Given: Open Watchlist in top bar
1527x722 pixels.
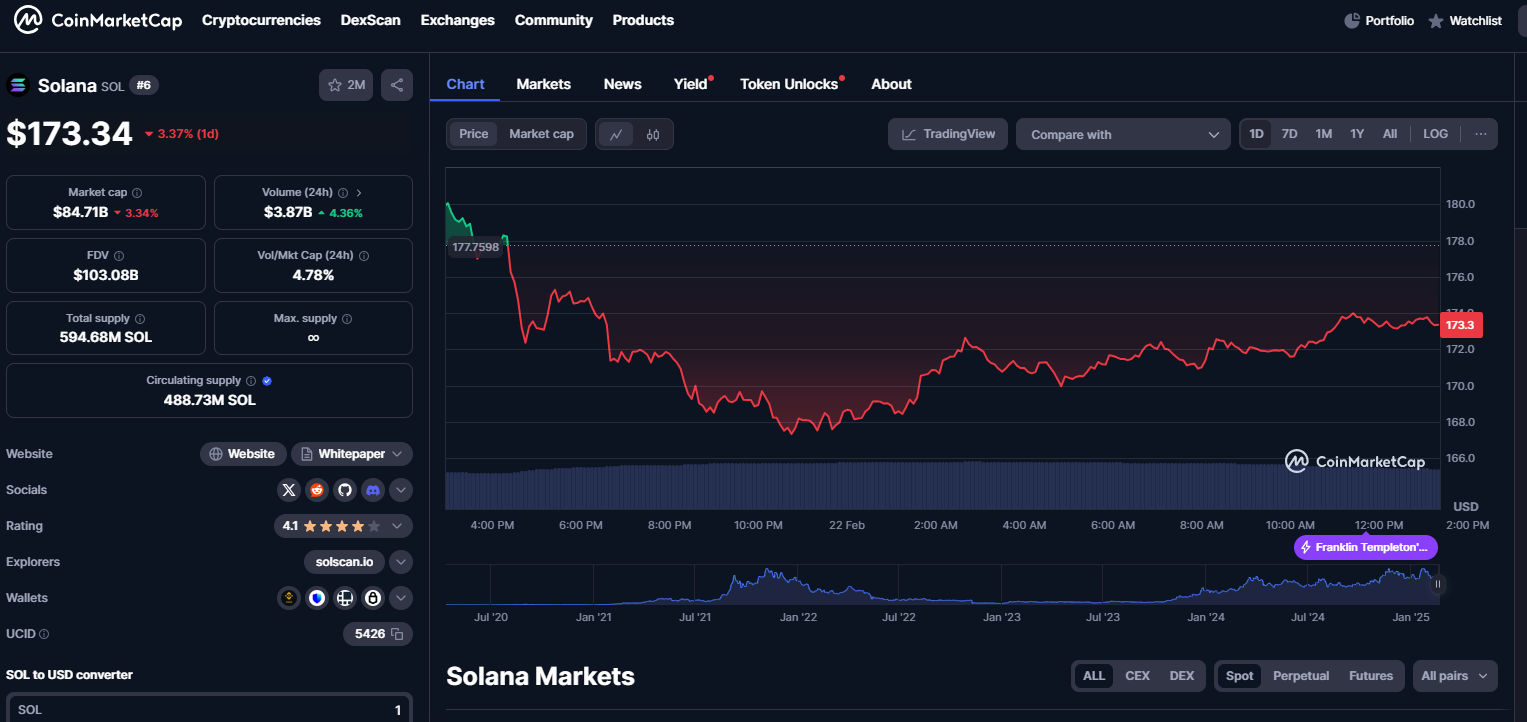Looking at the screenshot, I should click(x=1465, y=20).
